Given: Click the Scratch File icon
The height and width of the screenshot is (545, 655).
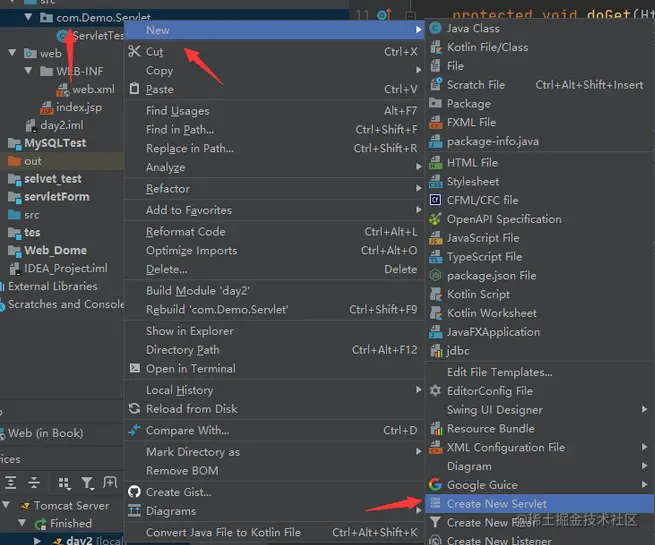Looking at the screenshot, I should 435,85.
